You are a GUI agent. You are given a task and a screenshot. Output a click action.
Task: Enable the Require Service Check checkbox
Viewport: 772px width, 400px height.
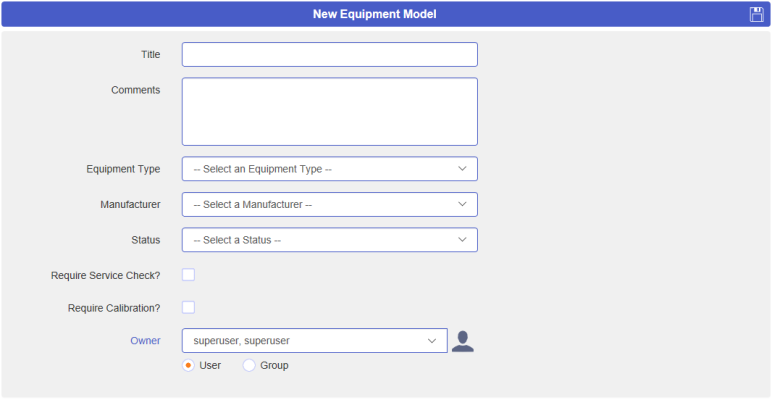click(188, 275)
